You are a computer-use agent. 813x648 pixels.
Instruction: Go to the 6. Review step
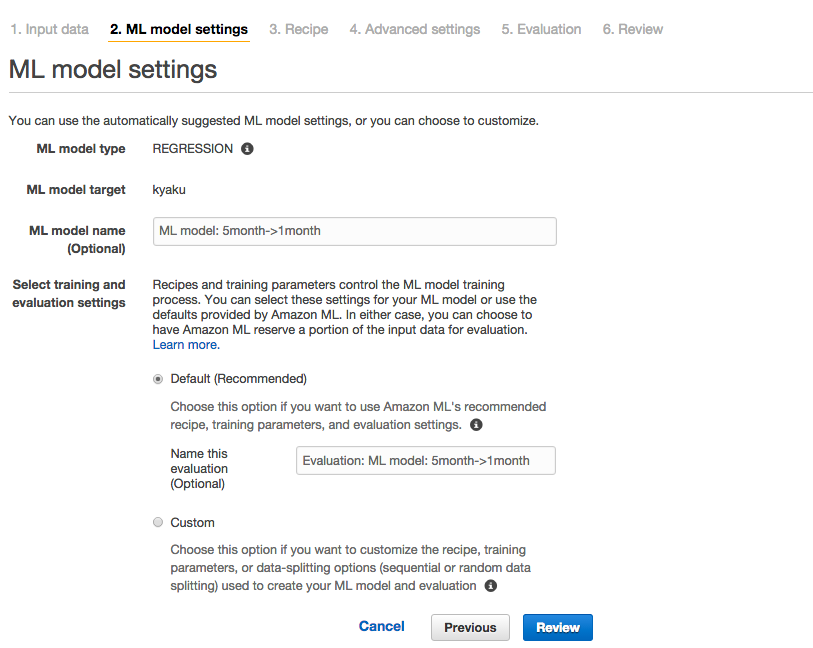click(x=633, y=29)
